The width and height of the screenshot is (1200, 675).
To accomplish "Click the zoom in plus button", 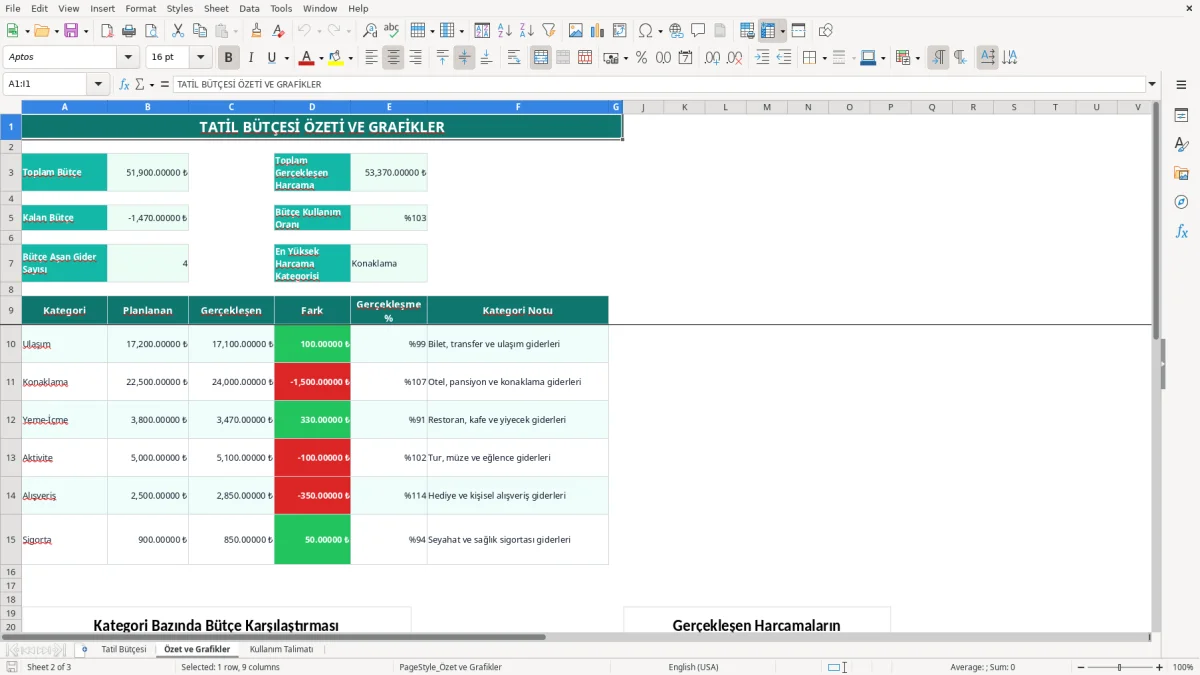I will [x=1159, y=667].
